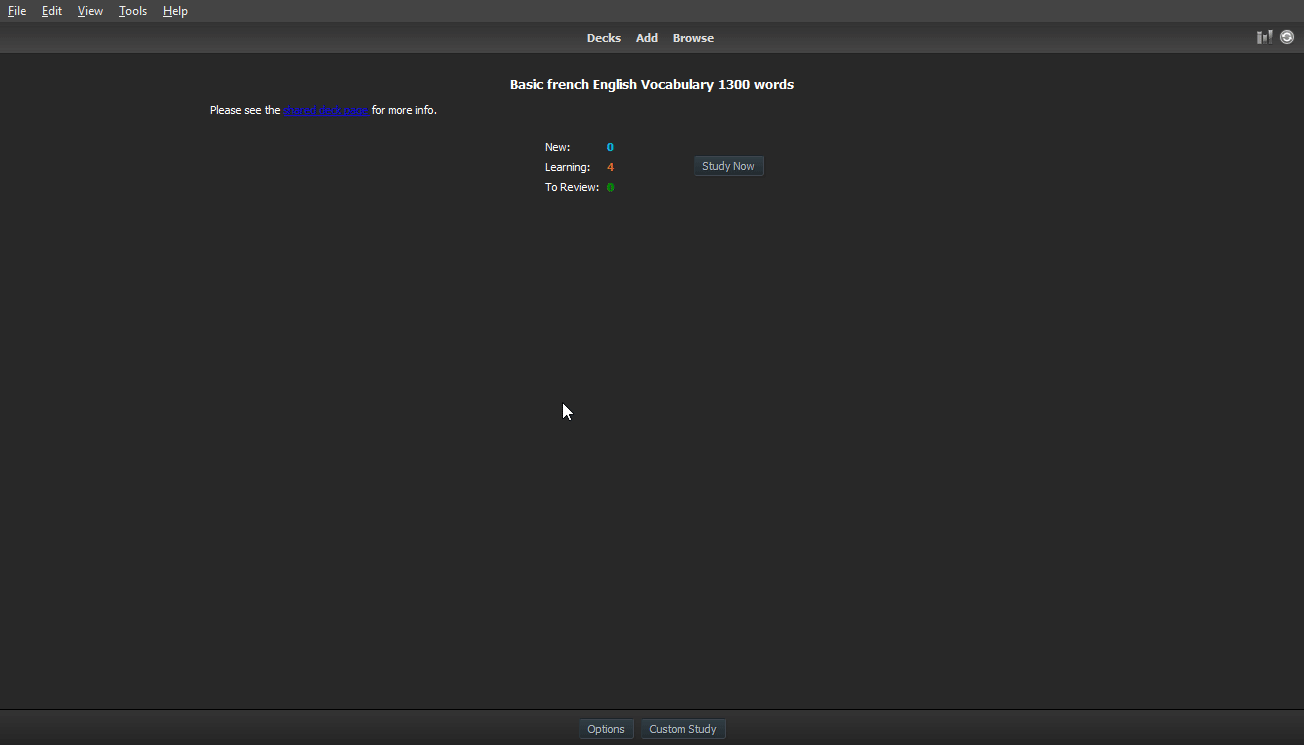Go to the Decks list

click(x=603, y=38)
